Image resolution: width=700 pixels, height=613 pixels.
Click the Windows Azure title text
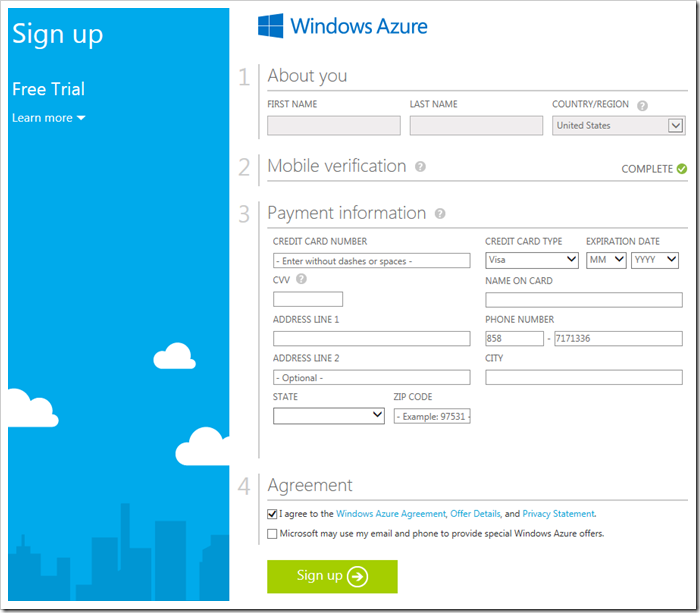coord(358,26)
